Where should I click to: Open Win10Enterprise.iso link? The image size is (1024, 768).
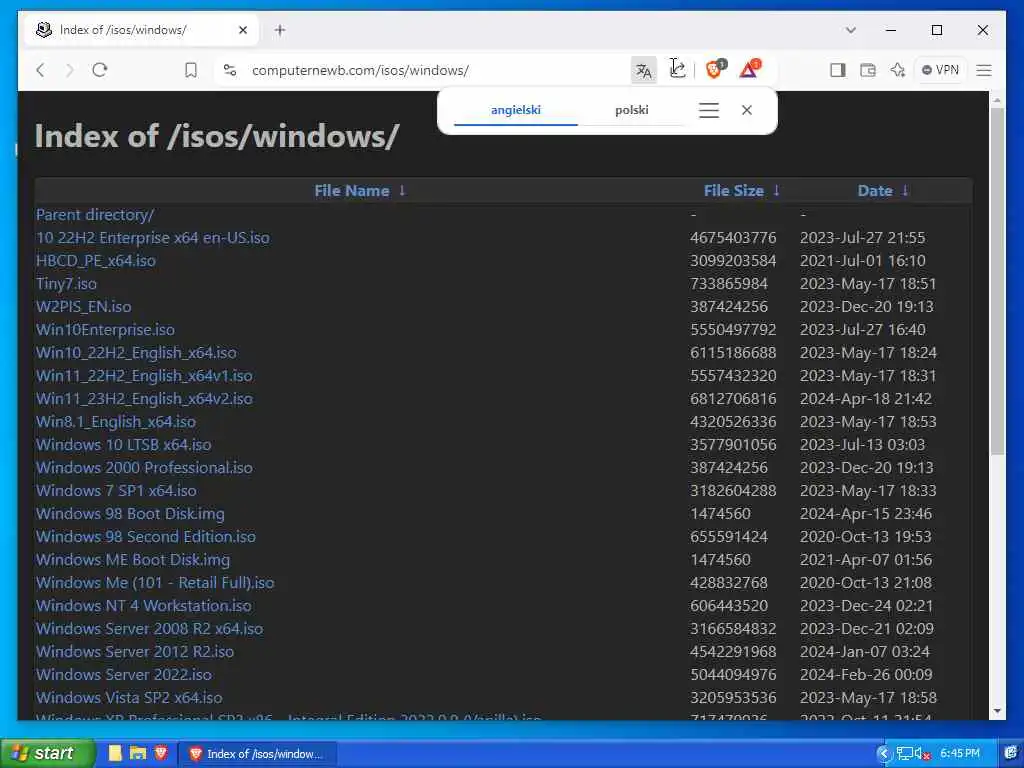(105, 330)
